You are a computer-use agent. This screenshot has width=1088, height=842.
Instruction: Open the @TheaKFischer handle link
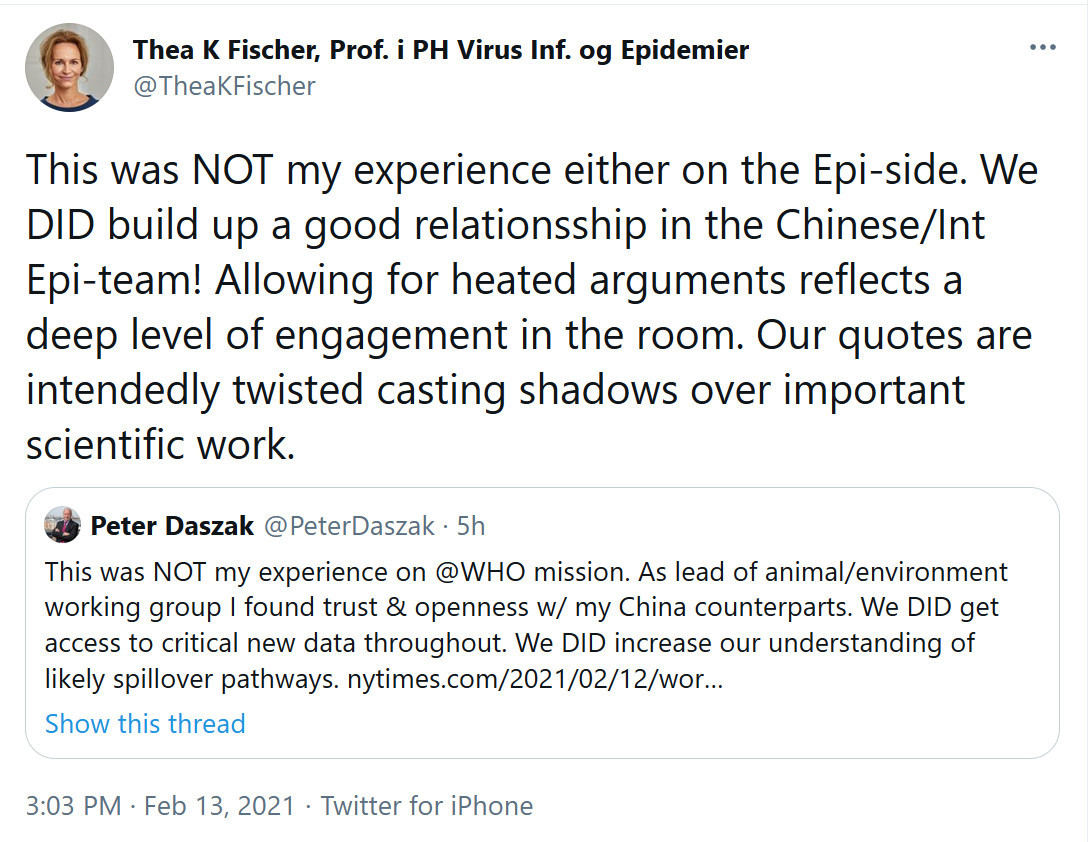(224, 87)
